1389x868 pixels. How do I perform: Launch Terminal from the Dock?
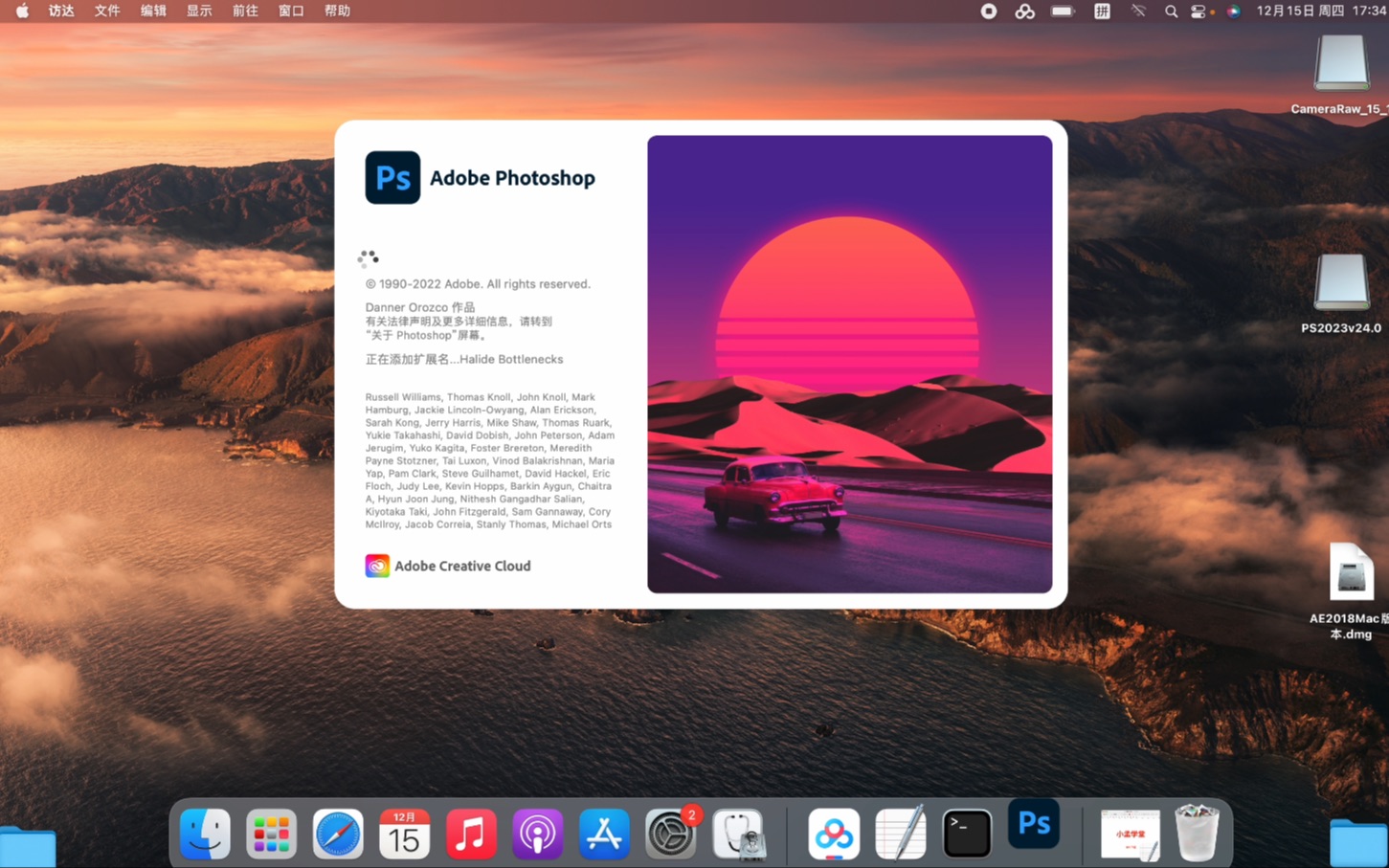[967, 834]
